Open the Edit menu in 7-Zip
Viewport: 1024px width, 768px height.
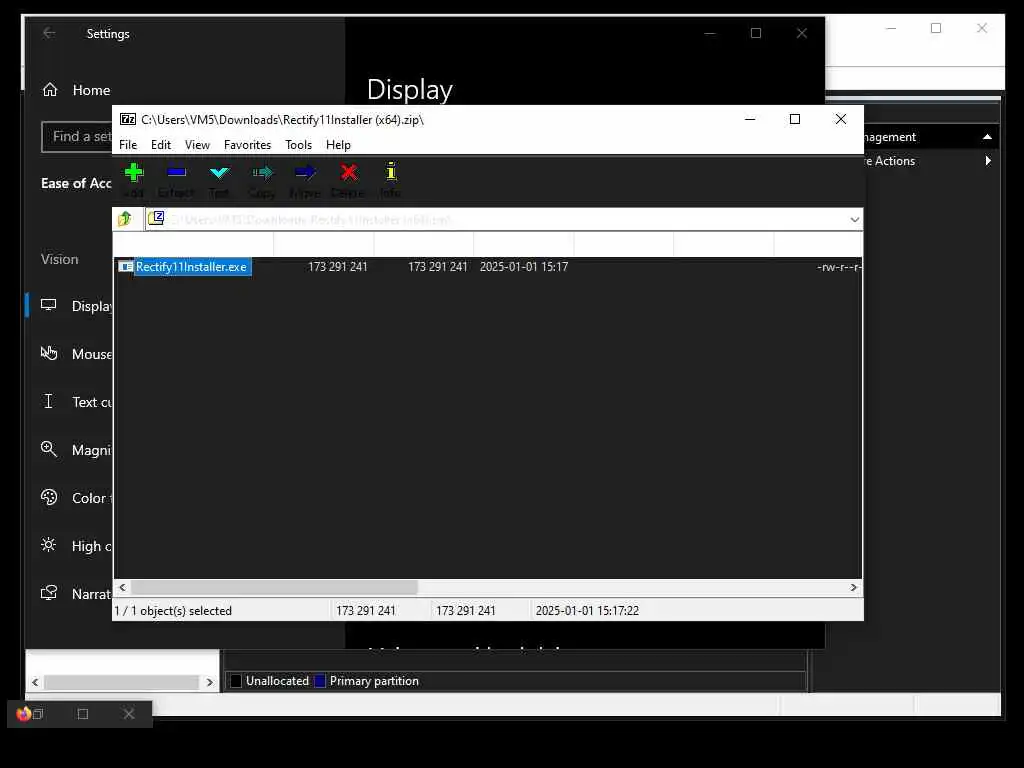[161, 145]
